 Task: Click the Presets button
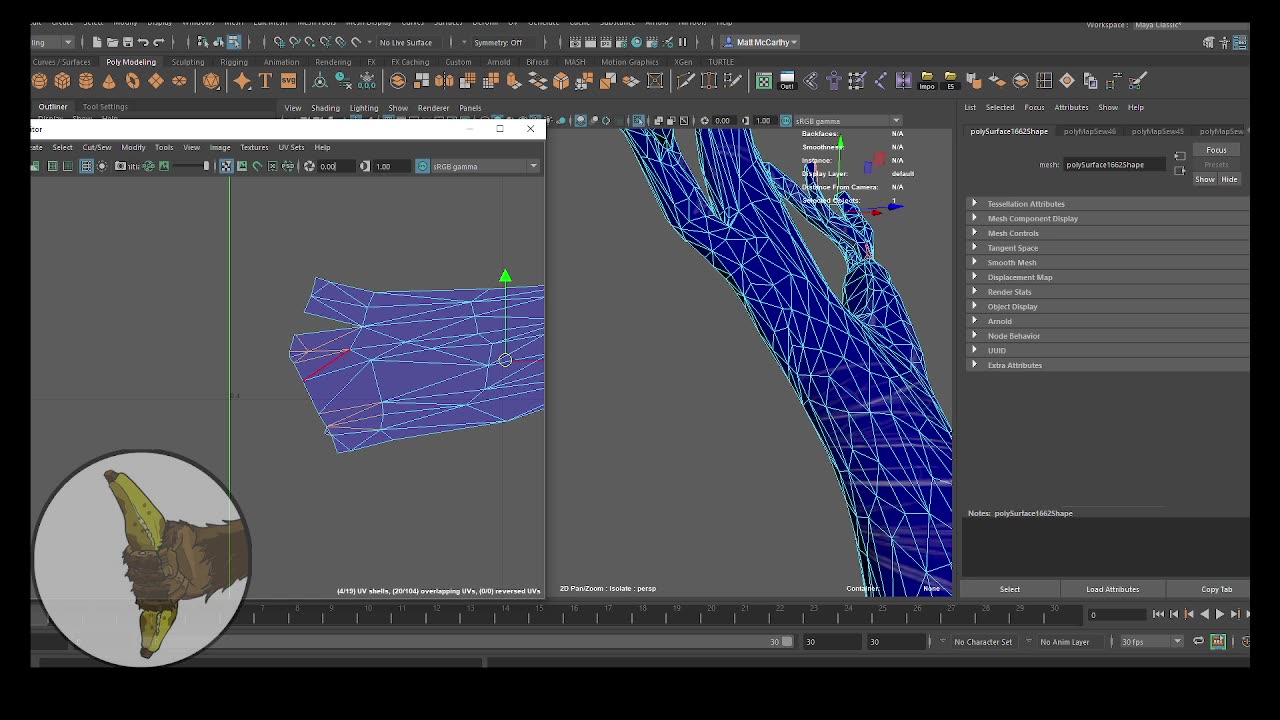point(1216,164)
